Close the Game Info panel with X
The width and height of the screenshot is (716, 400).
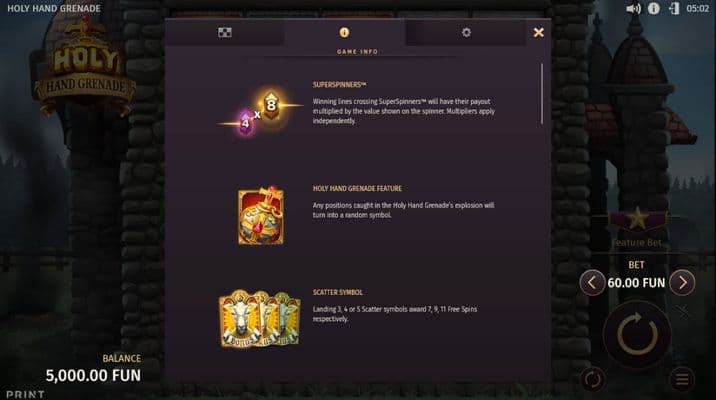[x=538, y=32]
